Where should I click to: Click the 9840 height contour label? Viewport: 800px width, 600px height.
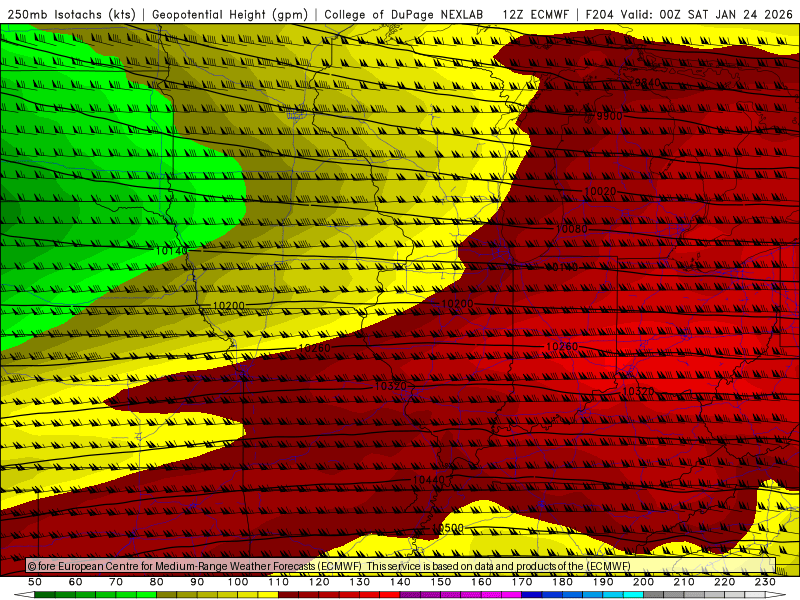(x=645, y=82)
